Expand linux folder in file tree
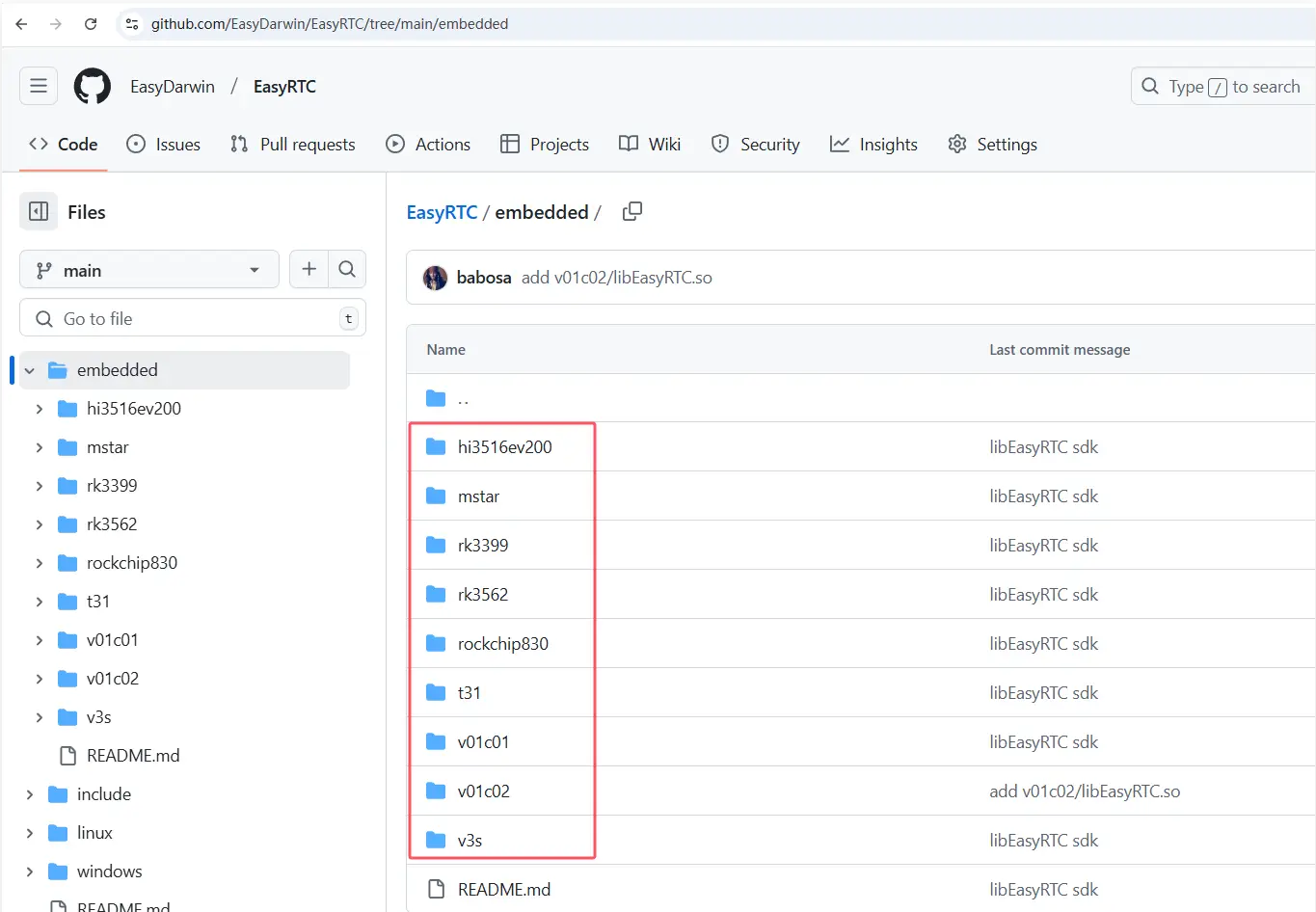The width and height of the screenshot is (1316, 912). coord(29,833)
